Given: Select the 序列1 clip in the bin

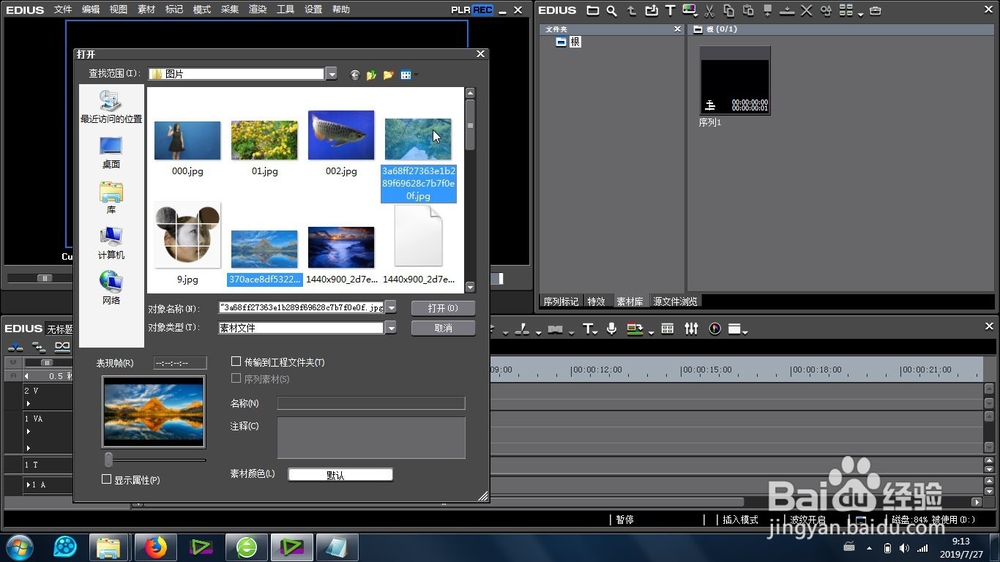Looking at the screenshot, I should click(x=735, y=81).
